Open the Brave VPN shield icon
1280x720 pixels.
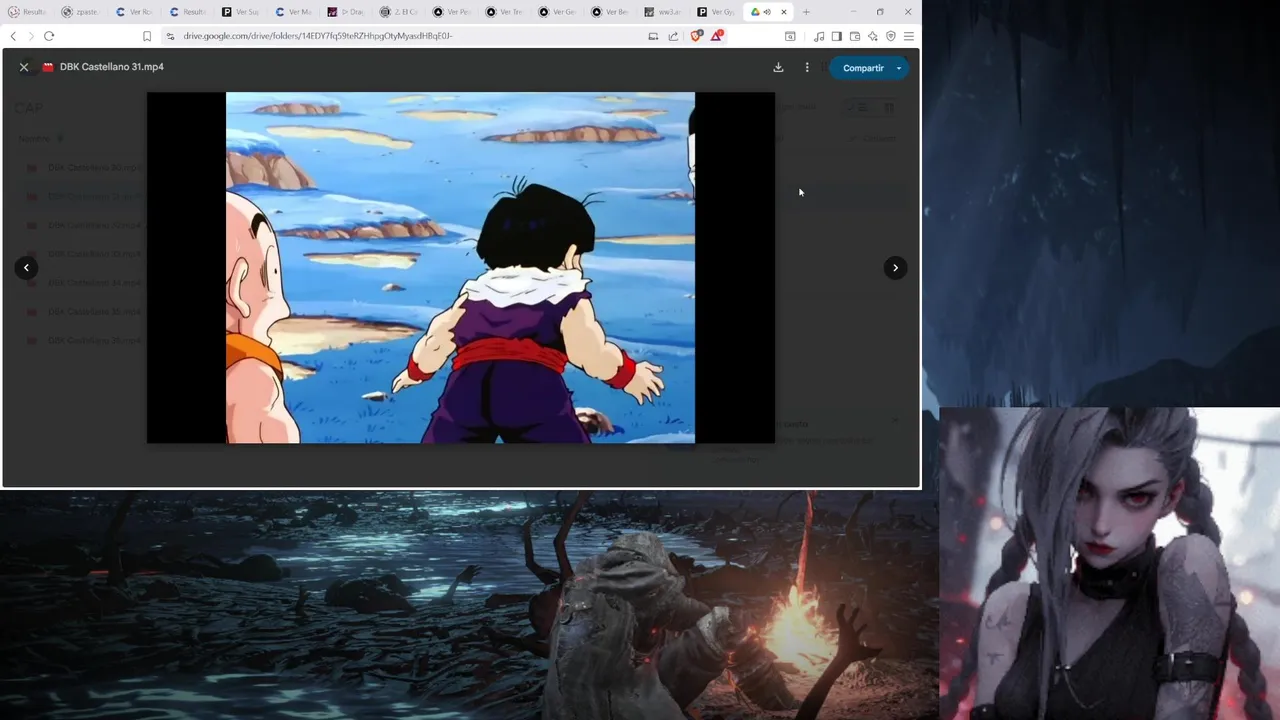click(891, 36)
